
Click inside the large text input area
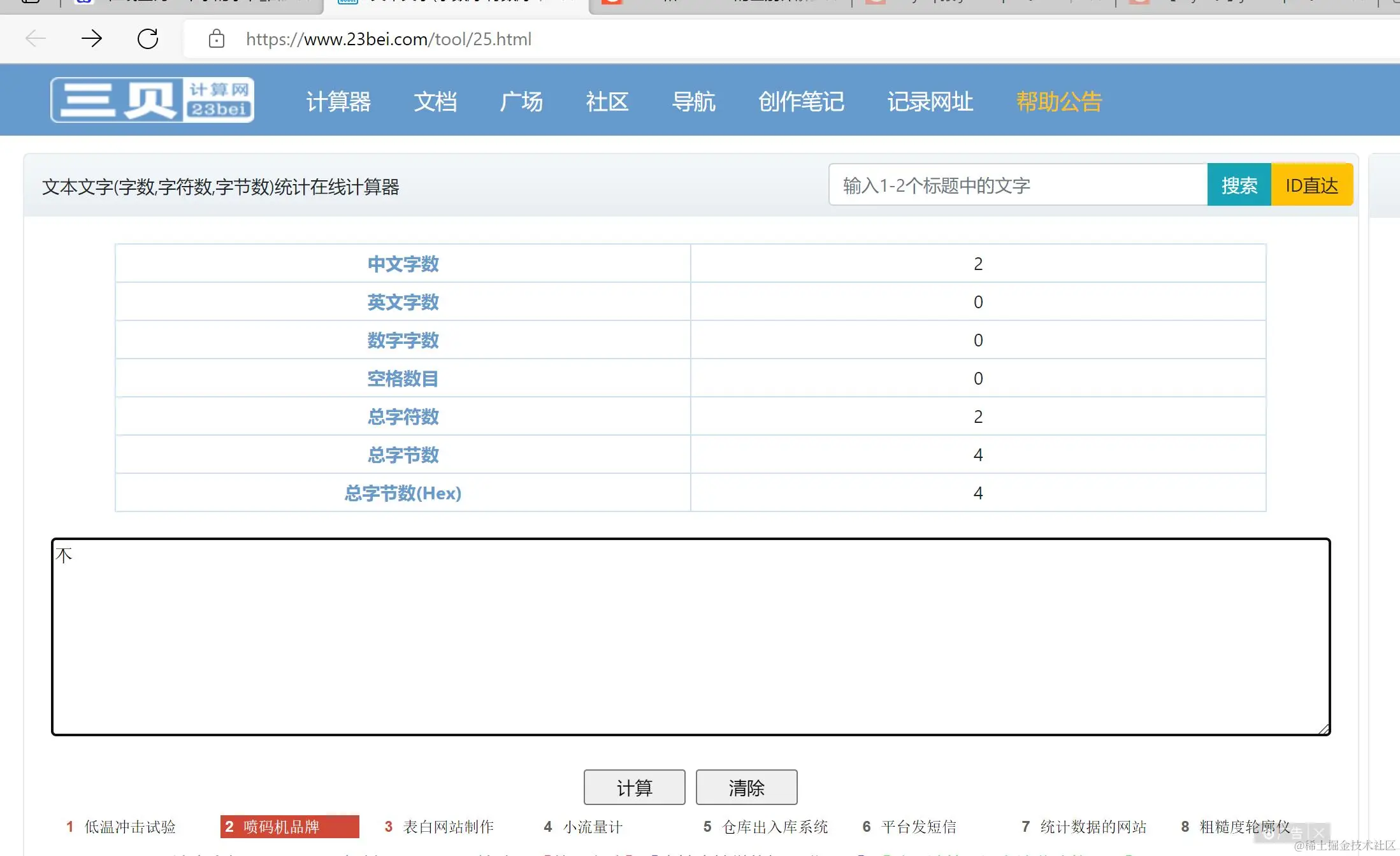pyautogui.click(x=690, y=637)
